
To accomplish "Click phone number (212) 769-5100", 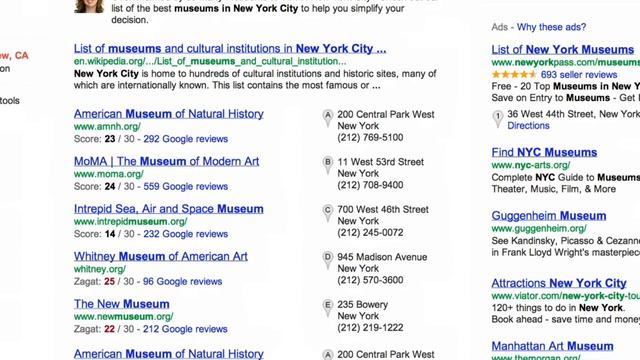I will point(370,138).
